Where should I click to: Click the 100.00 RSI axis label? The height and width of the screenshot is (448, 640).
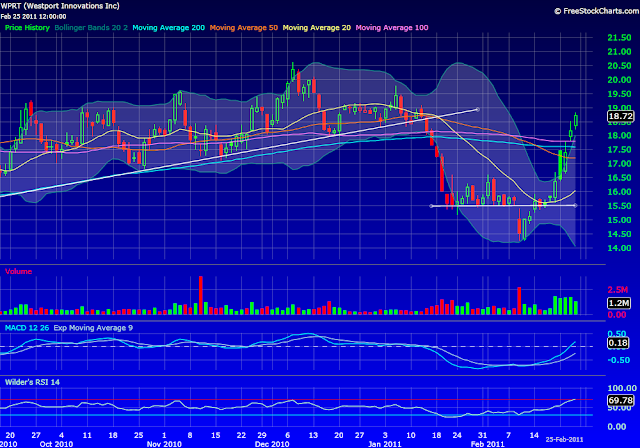tap(622, 388)
